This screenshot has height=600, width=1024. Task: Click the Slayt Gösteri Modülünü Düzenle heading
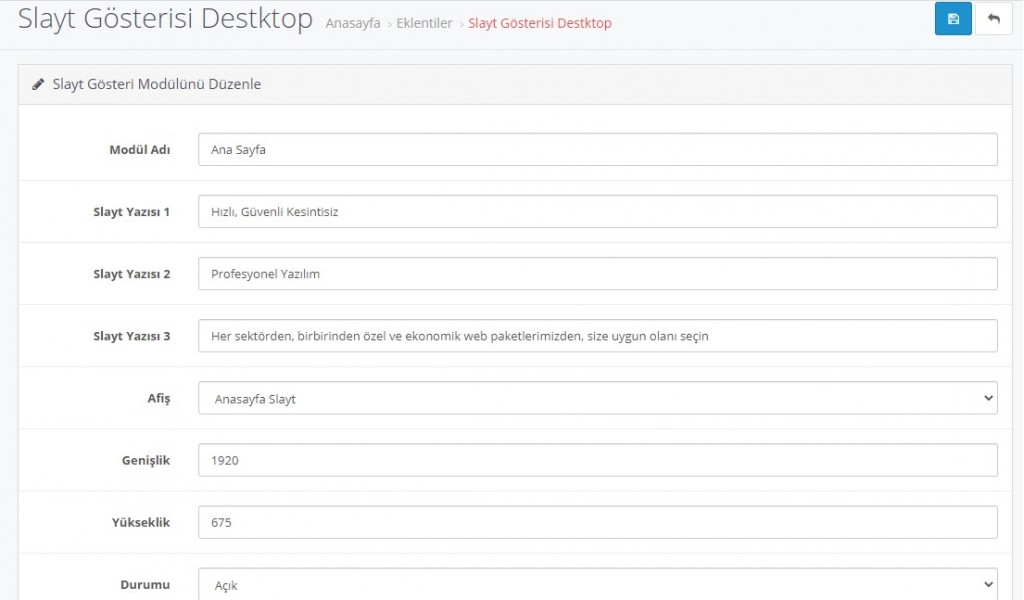tap(156, 85)
